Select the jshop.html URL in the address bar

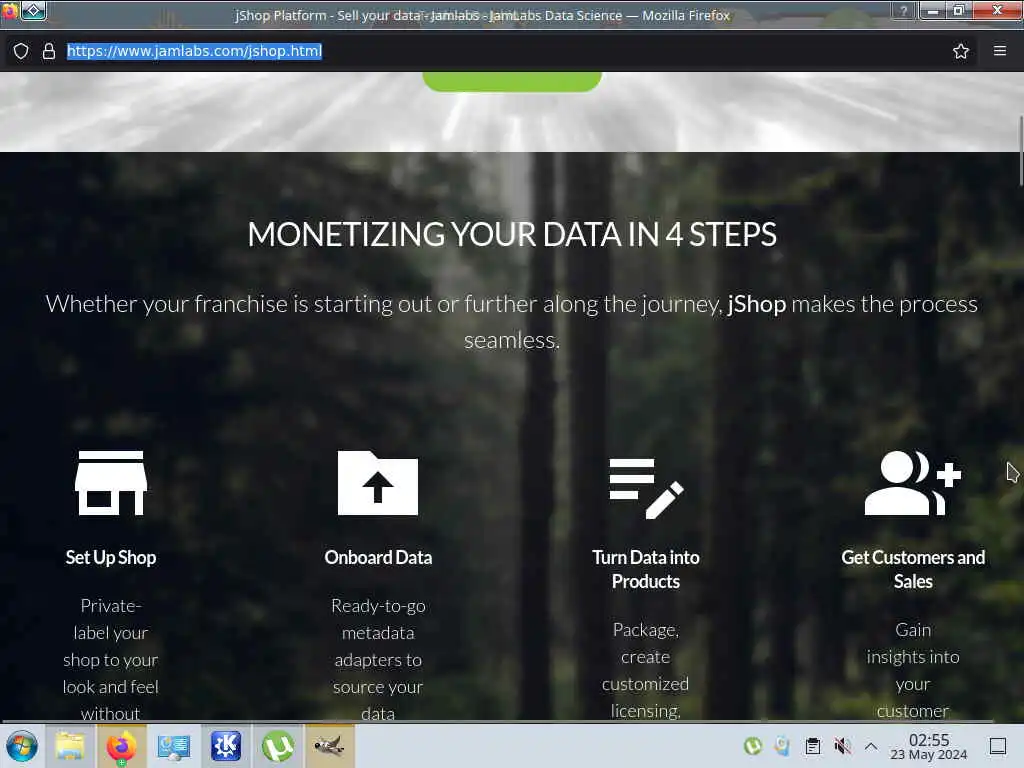(195, 51)
